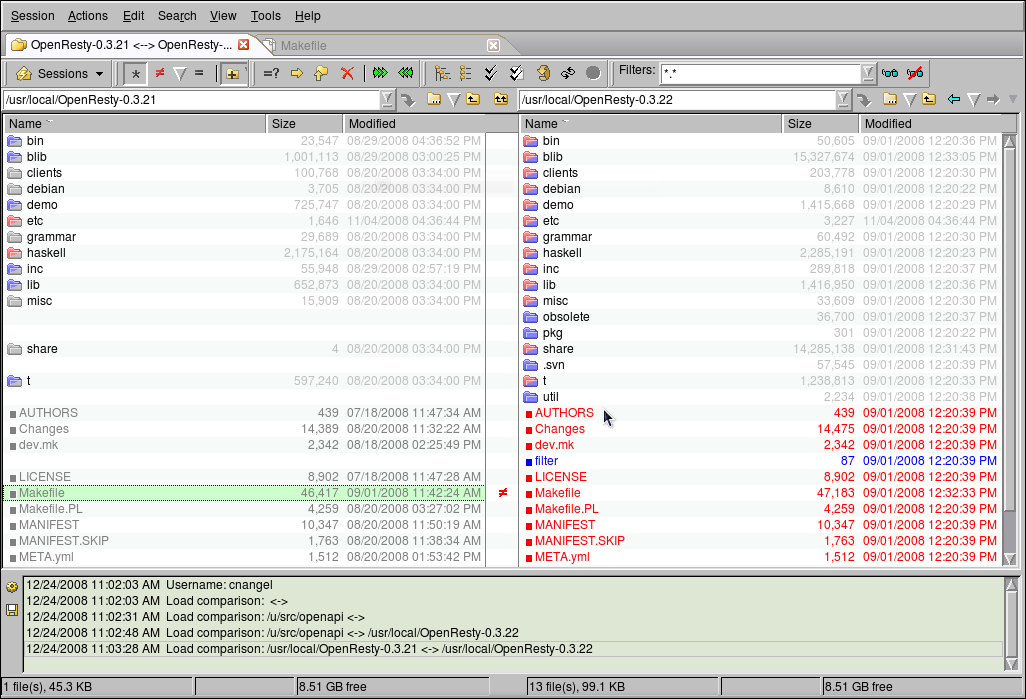The image size is (1026, 699).
Task: Toggle the Peek glasses filter button
Action: click(890, 73)
